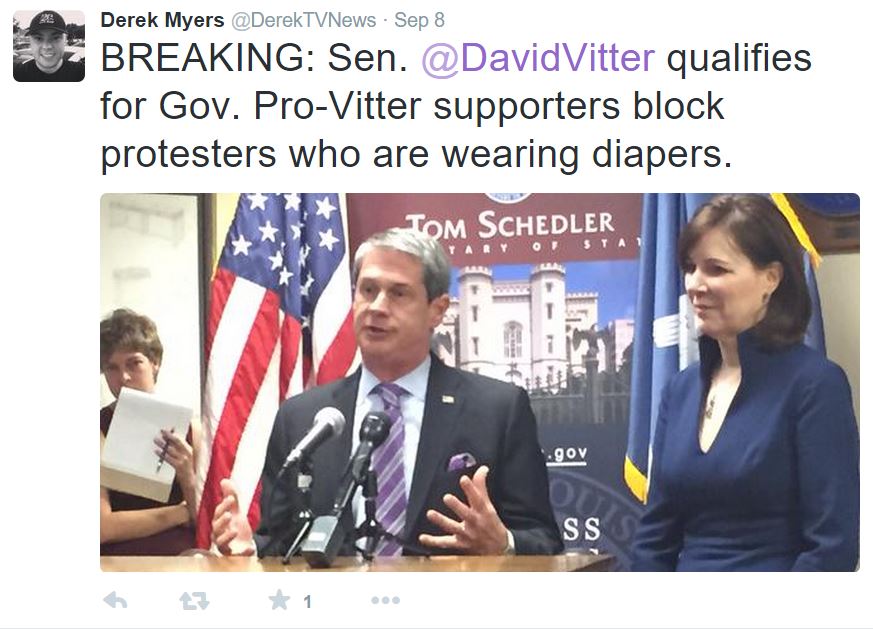Click the tweet text about diaper protesters
Image resolution: width=873 pixels, height=630 pixels.
pyautogui.click(x=416, y=154)
